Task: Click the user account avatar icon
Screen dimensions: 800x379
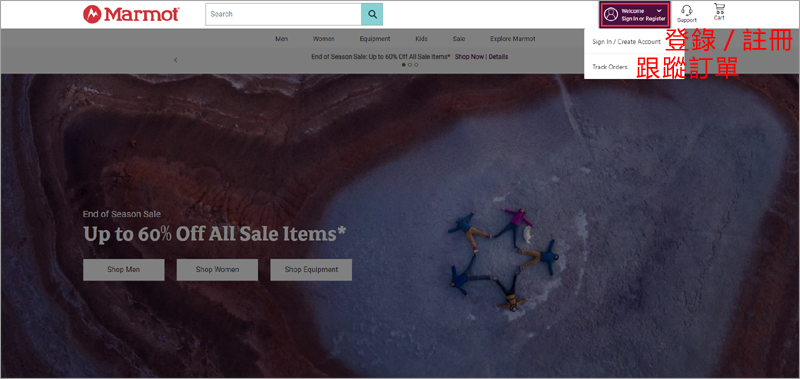Action: click(x=610, y=14)
